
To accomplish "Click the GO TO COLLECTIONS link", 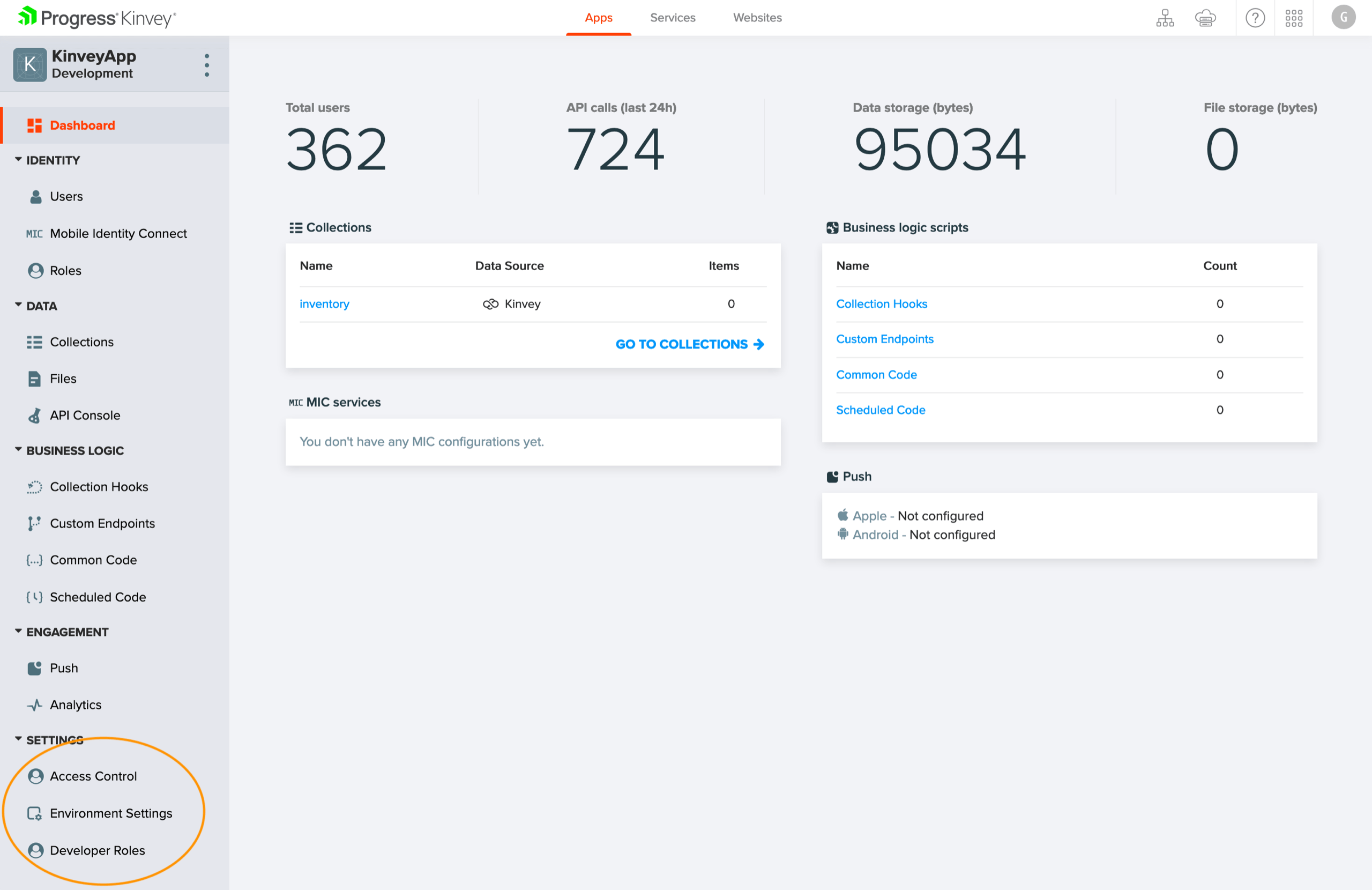I will pyautogui.click(x=689, y=344).
